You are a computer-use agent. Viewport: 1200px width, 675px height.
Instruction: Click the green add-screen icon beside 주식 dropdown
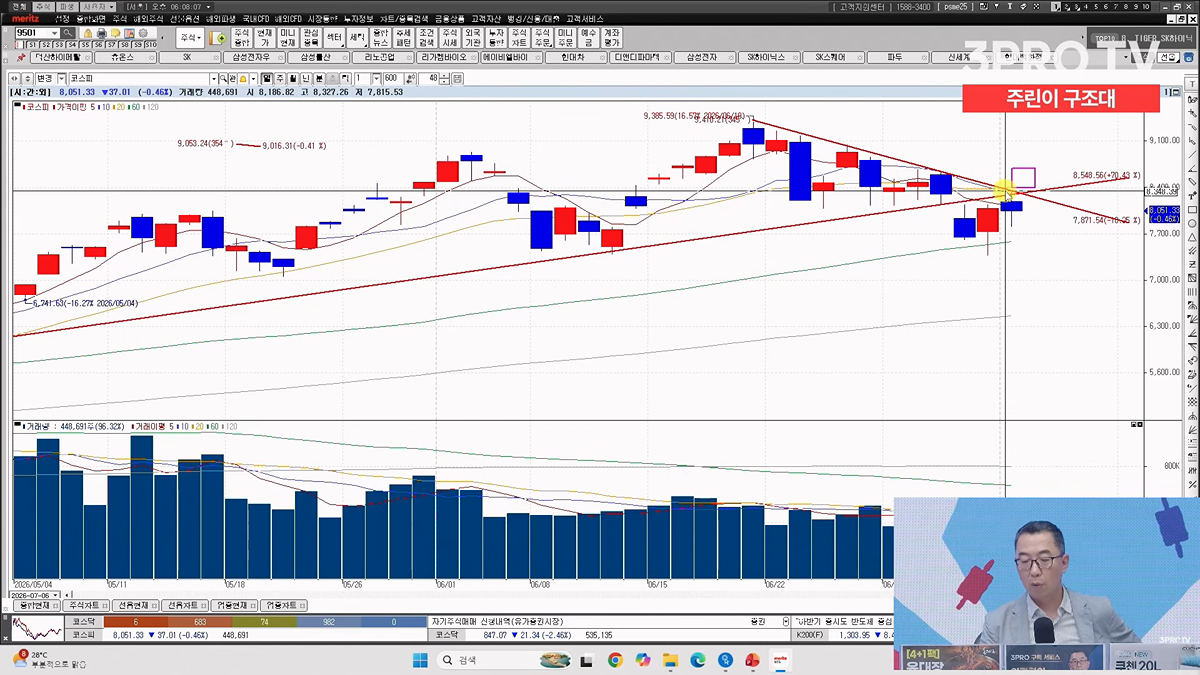(x=218, y=38)
